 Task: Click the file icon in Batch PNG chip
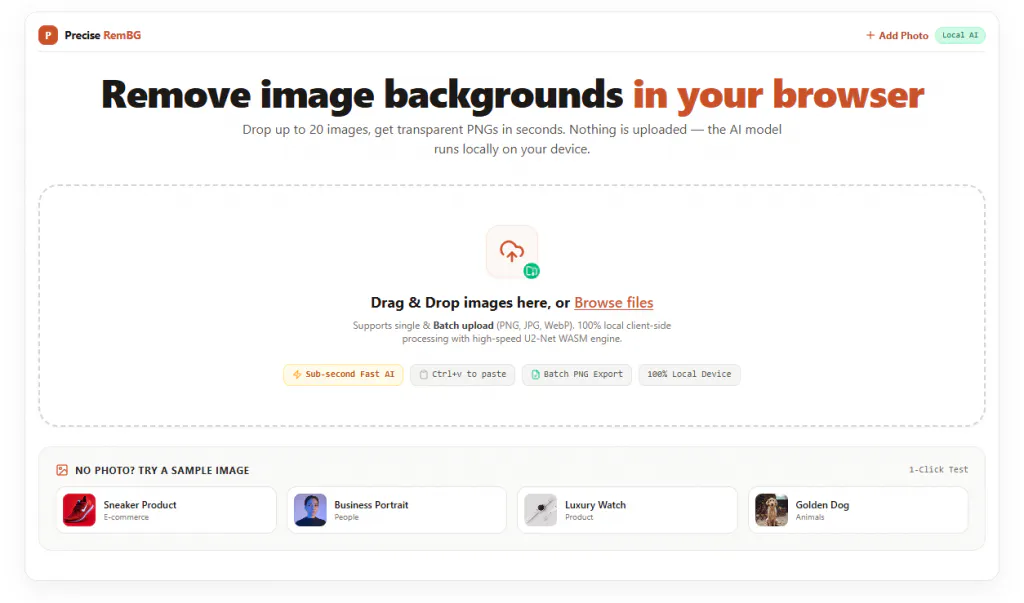coord(536,374)
